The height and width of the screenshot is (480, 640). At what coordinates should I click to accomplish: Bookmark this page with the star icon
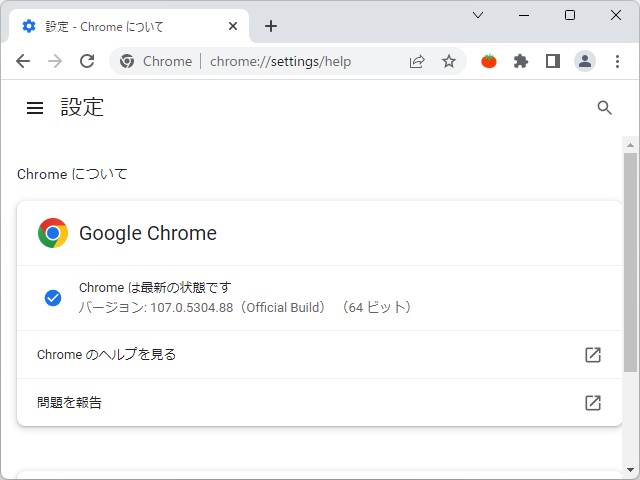point(449,62)
